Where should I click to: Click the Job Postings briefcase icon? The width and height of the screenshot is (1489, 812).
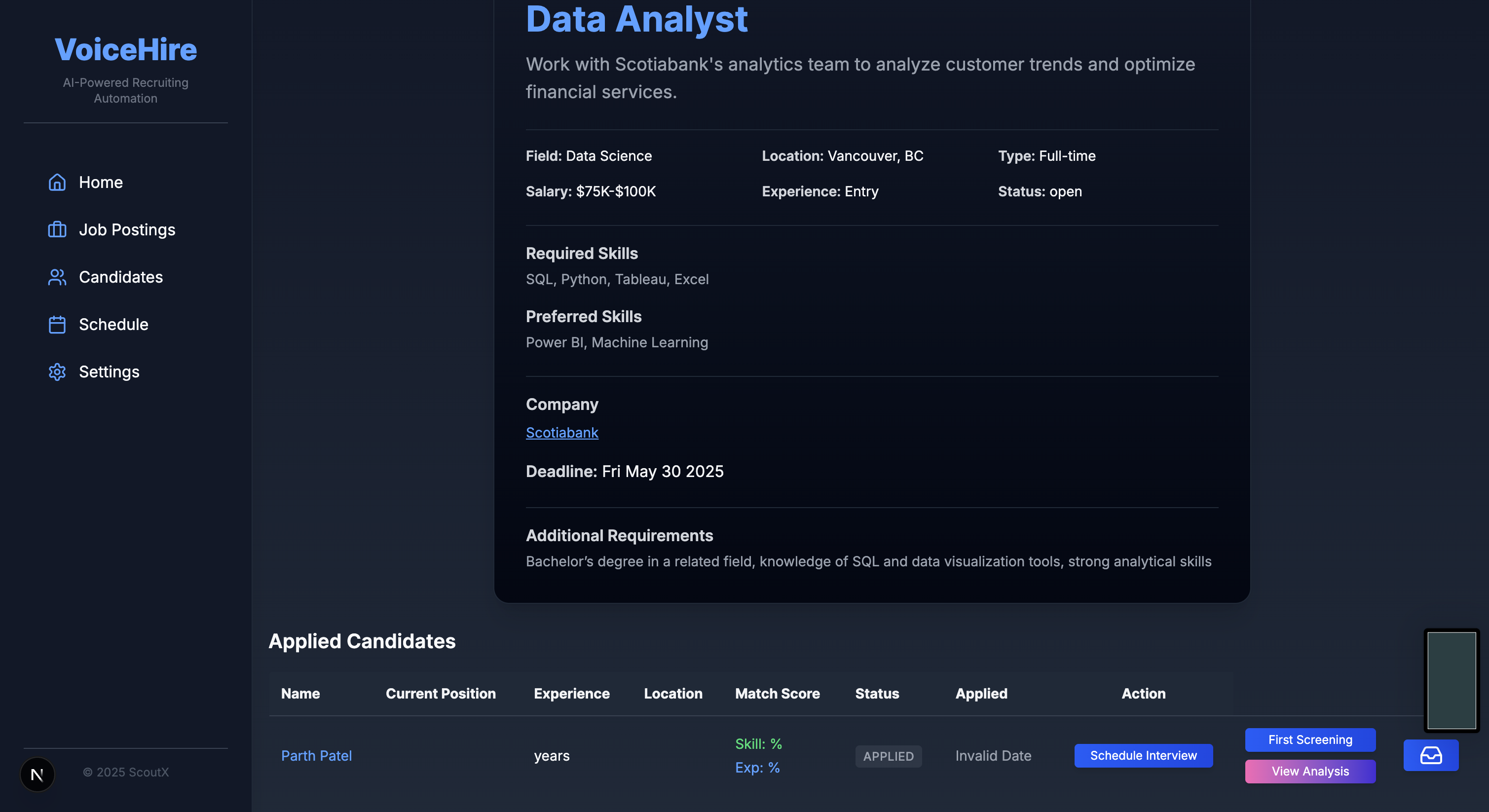(x=57, y=229)
